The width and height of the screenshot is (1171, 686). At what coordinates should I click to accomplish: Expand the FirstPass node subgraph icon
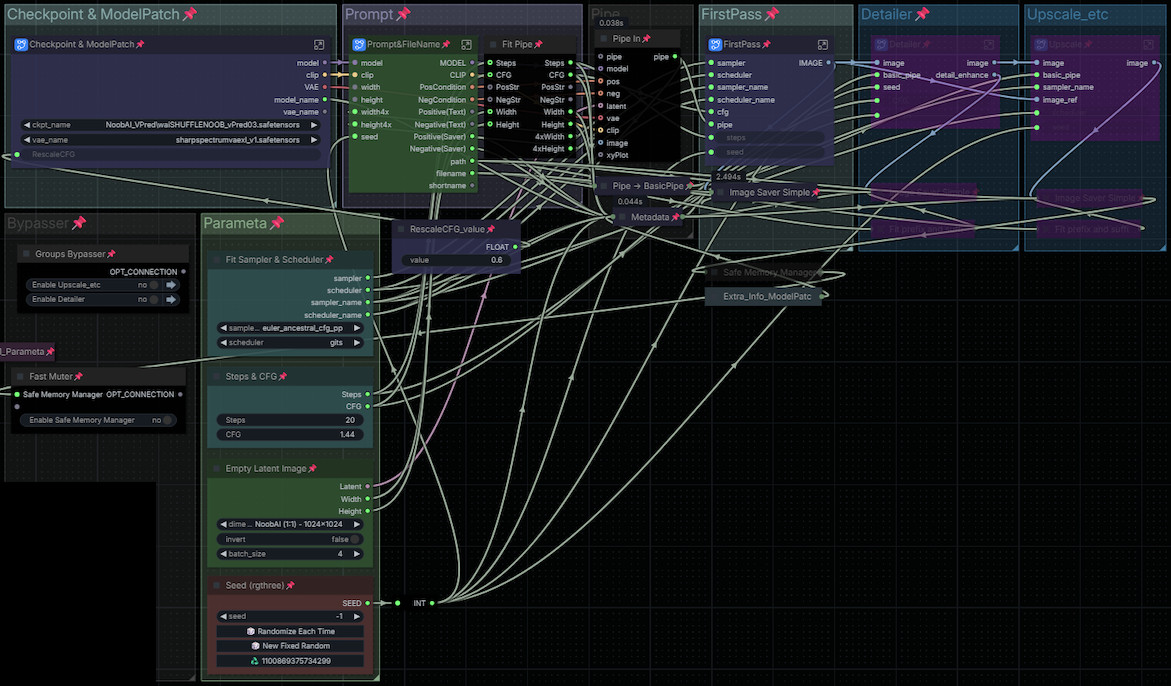(822, 45)
